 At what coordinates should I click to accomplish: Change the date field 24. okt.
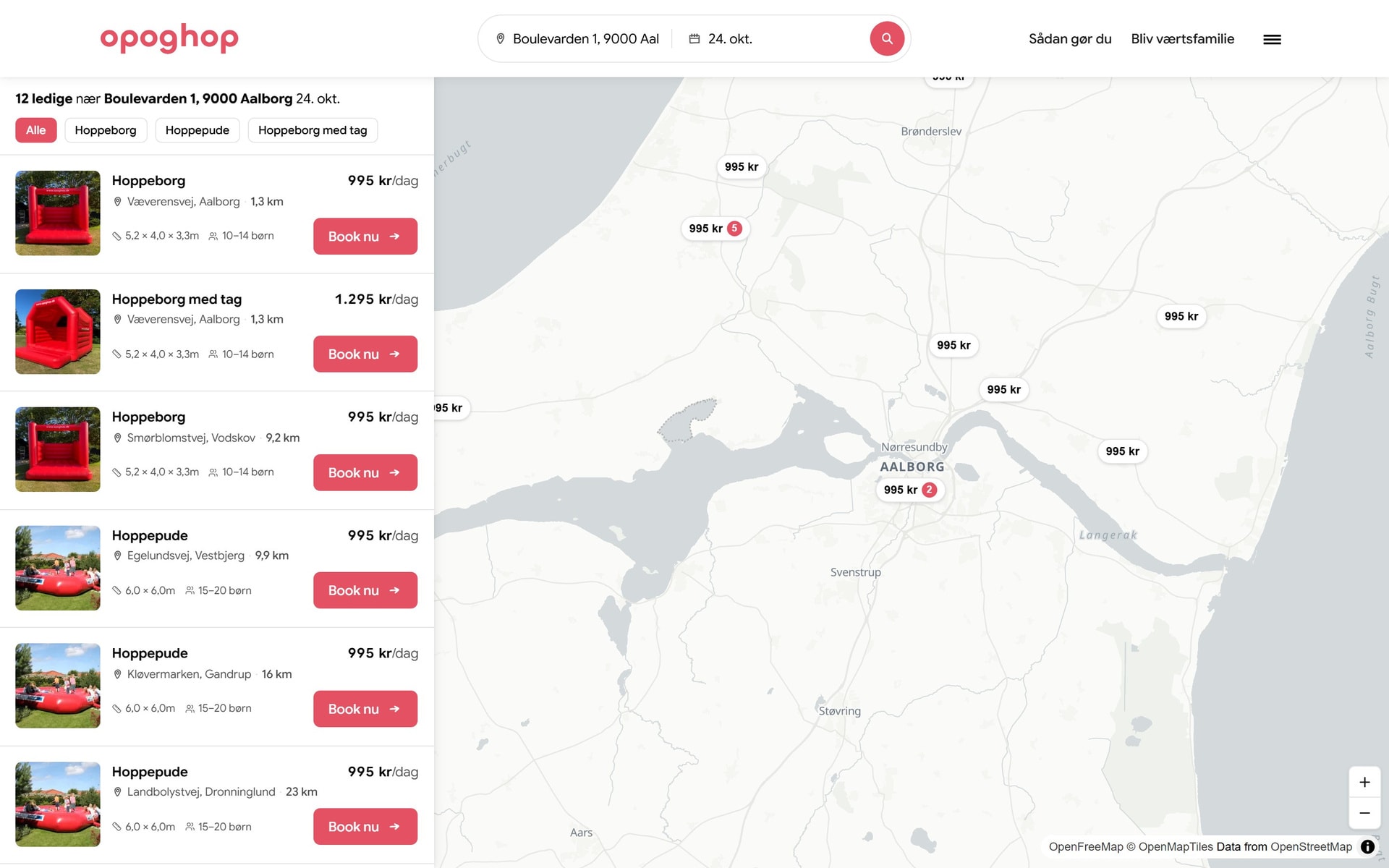[x=730, y=39]
